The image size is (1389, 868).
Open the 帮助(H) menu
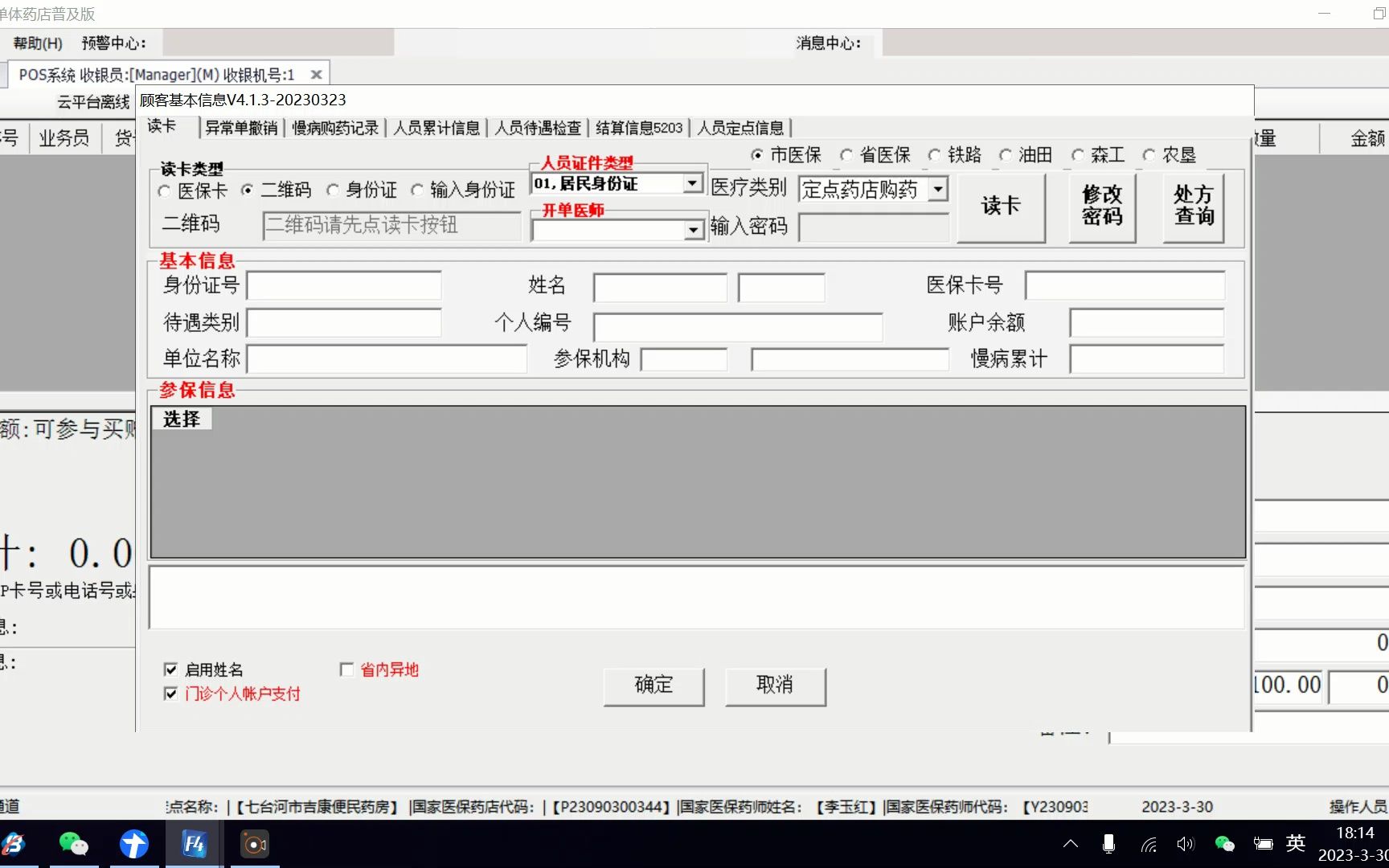38,43
